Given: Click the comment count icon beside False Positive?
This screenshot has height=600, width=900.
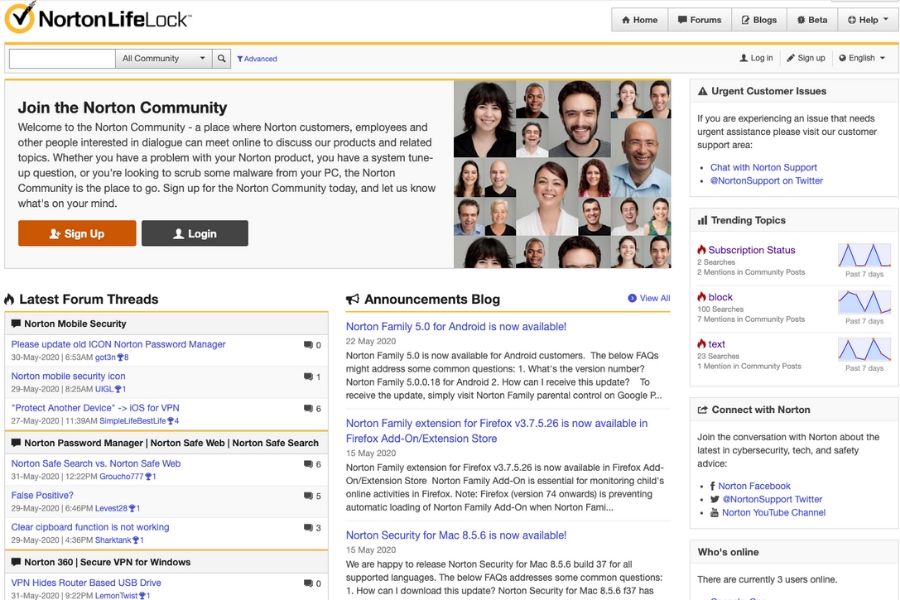Looking at the screenshot, I should pos(308,496).
